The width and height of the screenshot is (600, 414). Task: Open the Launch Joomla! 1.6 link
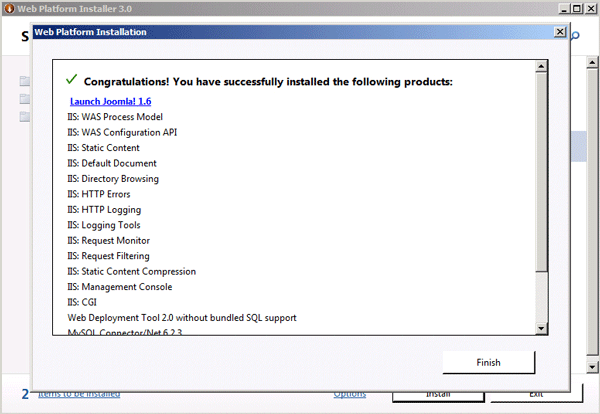[x=110, y=101]
